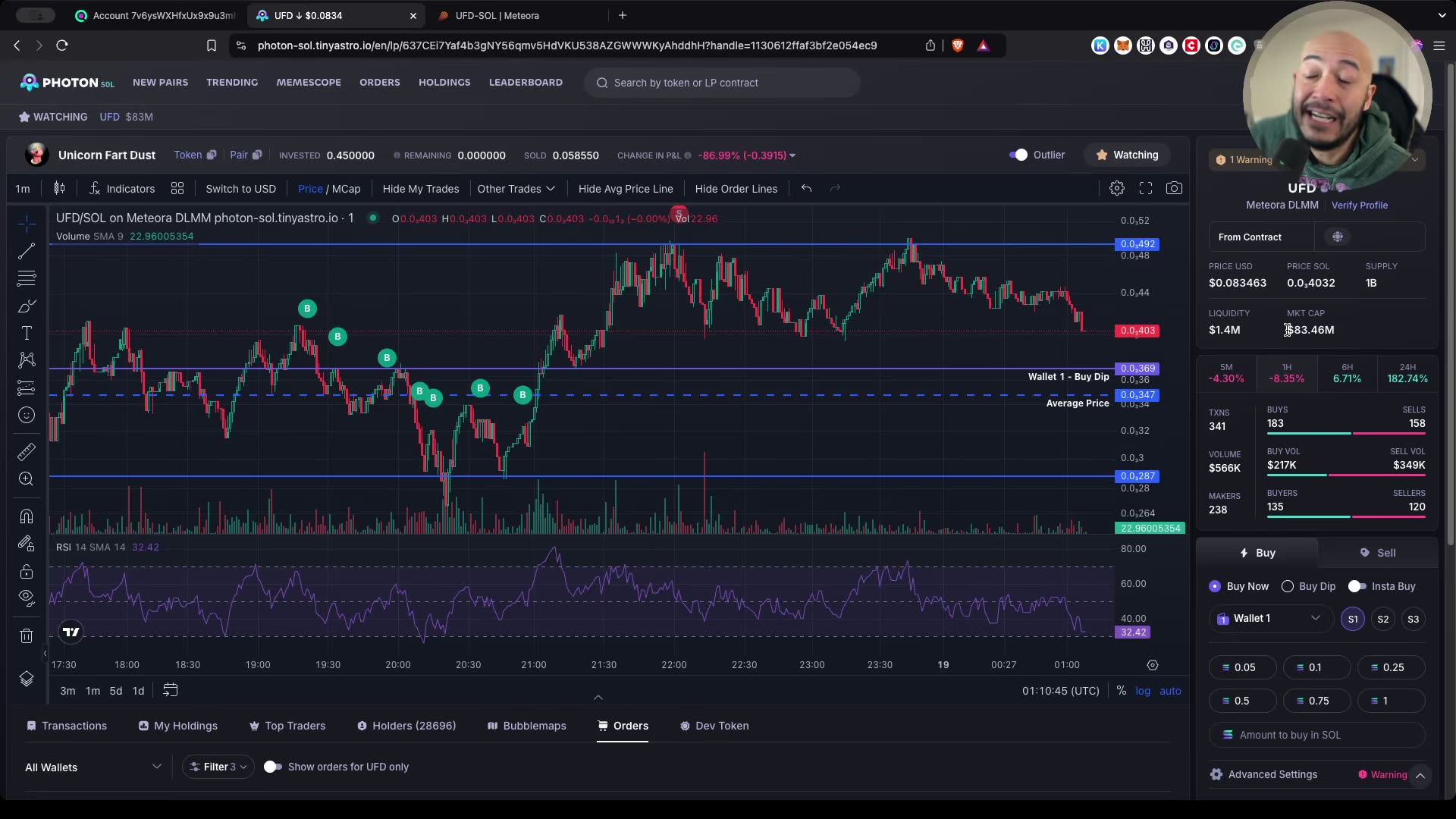Enable the Insta Buy toggle

coord(1357,586)
